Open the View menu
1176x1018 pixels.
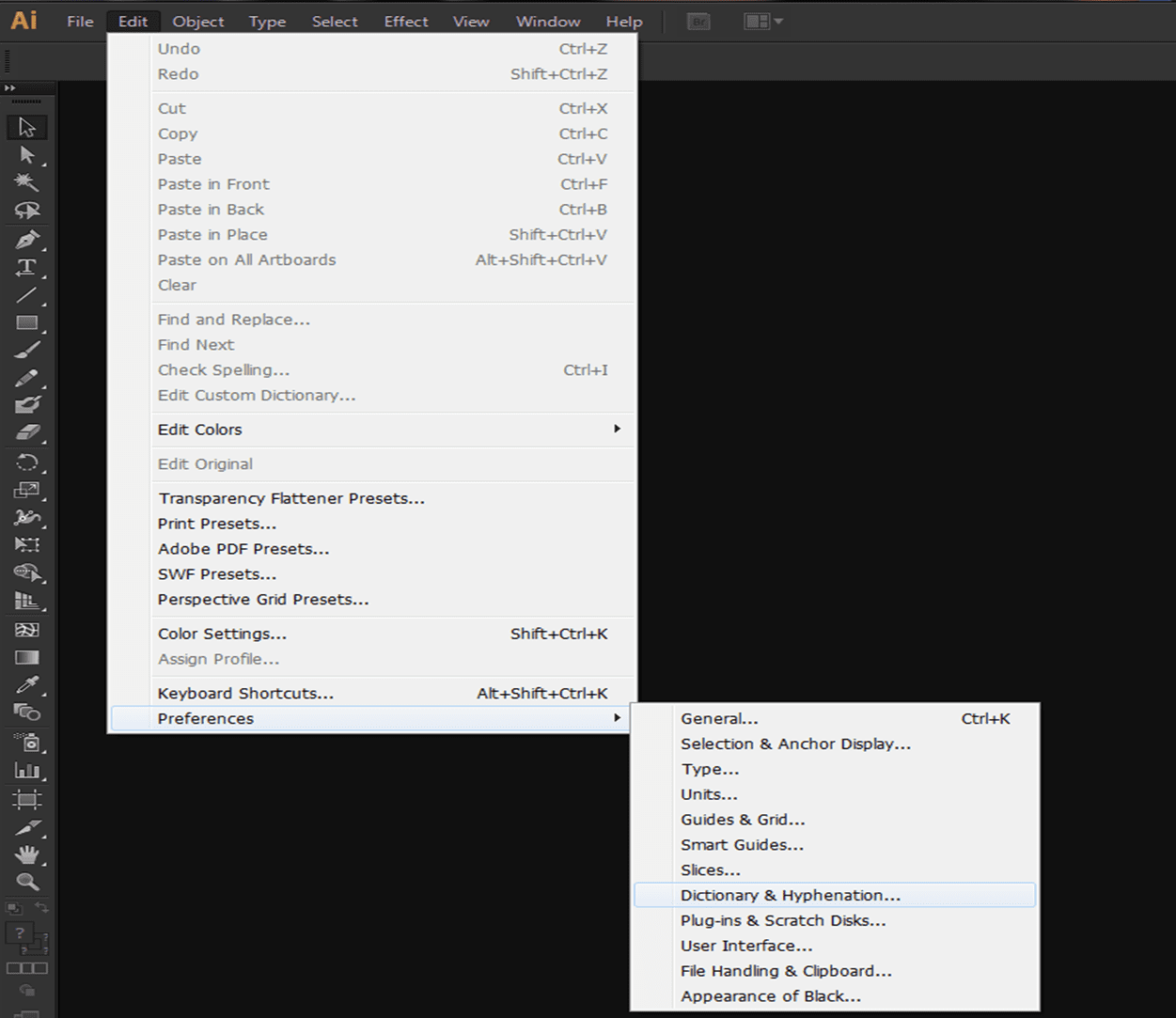471,21
